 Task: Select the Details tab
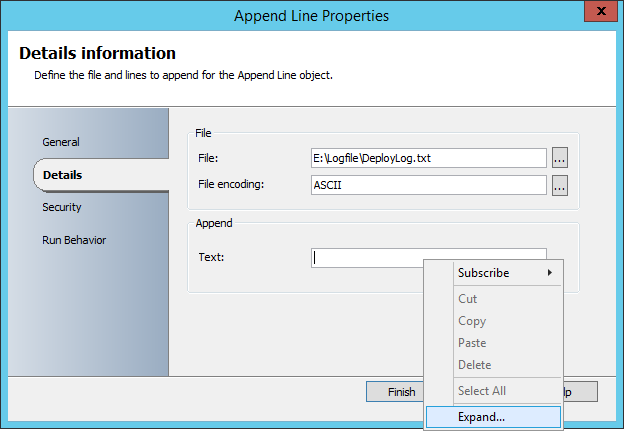point(62,175)
